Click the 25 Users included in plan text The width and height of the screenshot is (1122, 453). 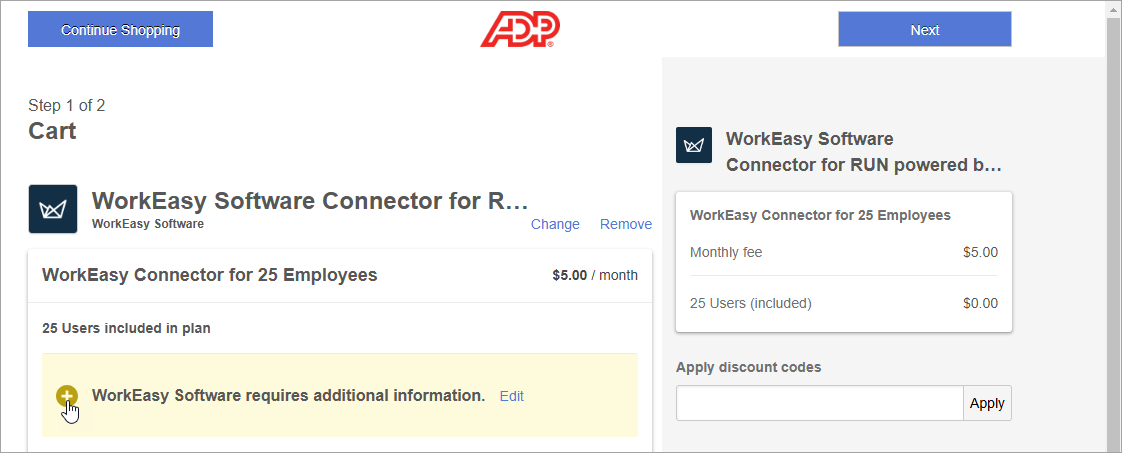(126, 328)
